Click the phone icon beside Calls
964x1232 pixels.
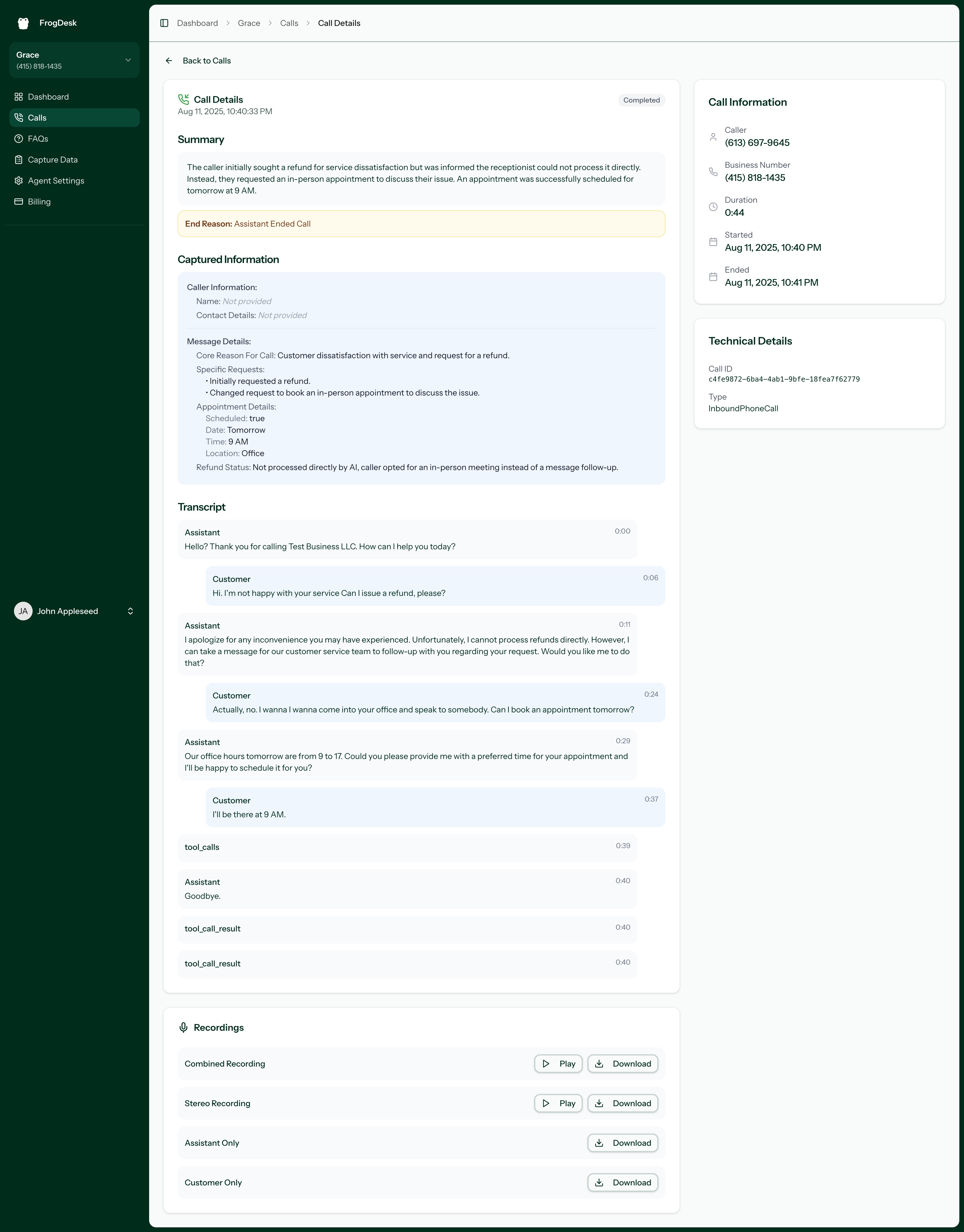tap(18, 117)
